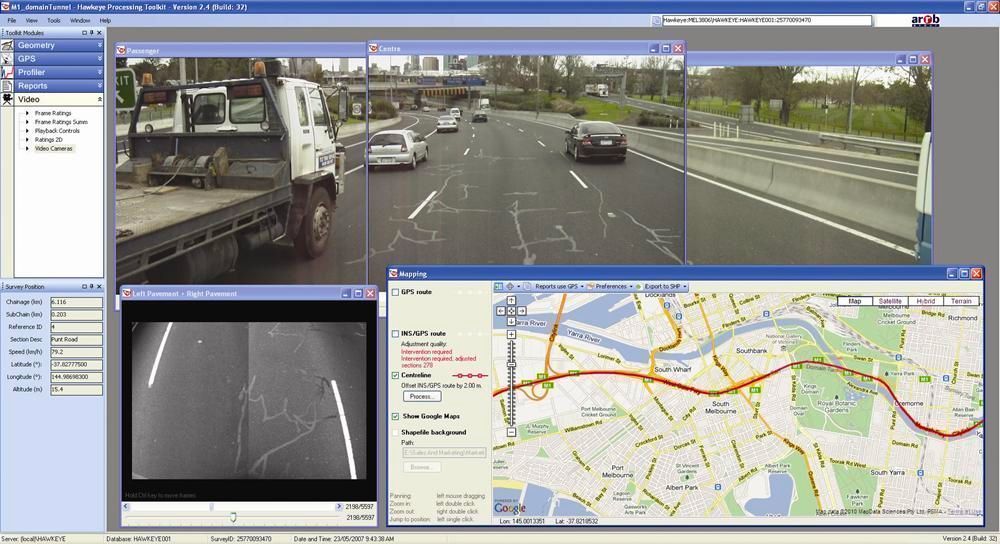1000x544 pixels.
Task: Click the green Export to SHP icon
Action: [640, 286]
